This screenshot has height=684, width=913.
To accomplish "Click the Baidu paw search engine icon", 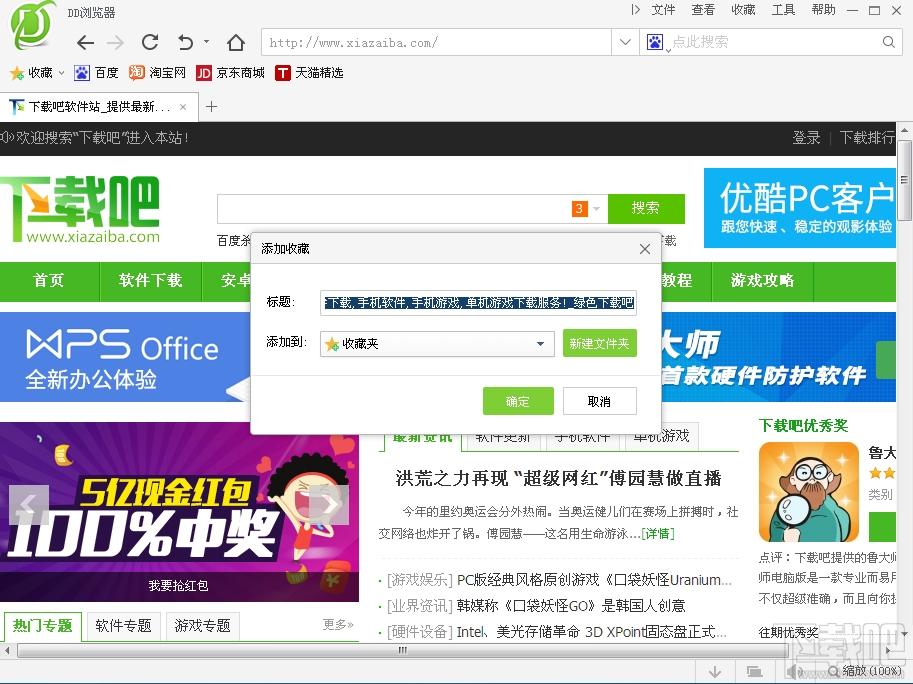I will [x=655, y=42].
